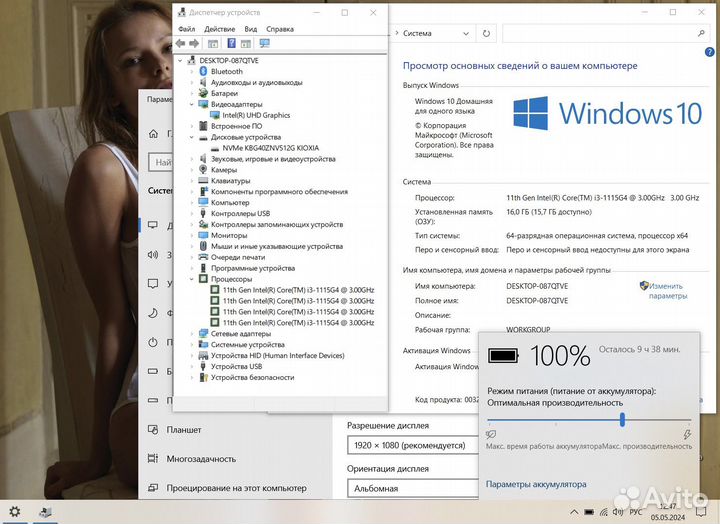Click the Клавиатуры category icon
720x524 pixels.
click(203, 180)
